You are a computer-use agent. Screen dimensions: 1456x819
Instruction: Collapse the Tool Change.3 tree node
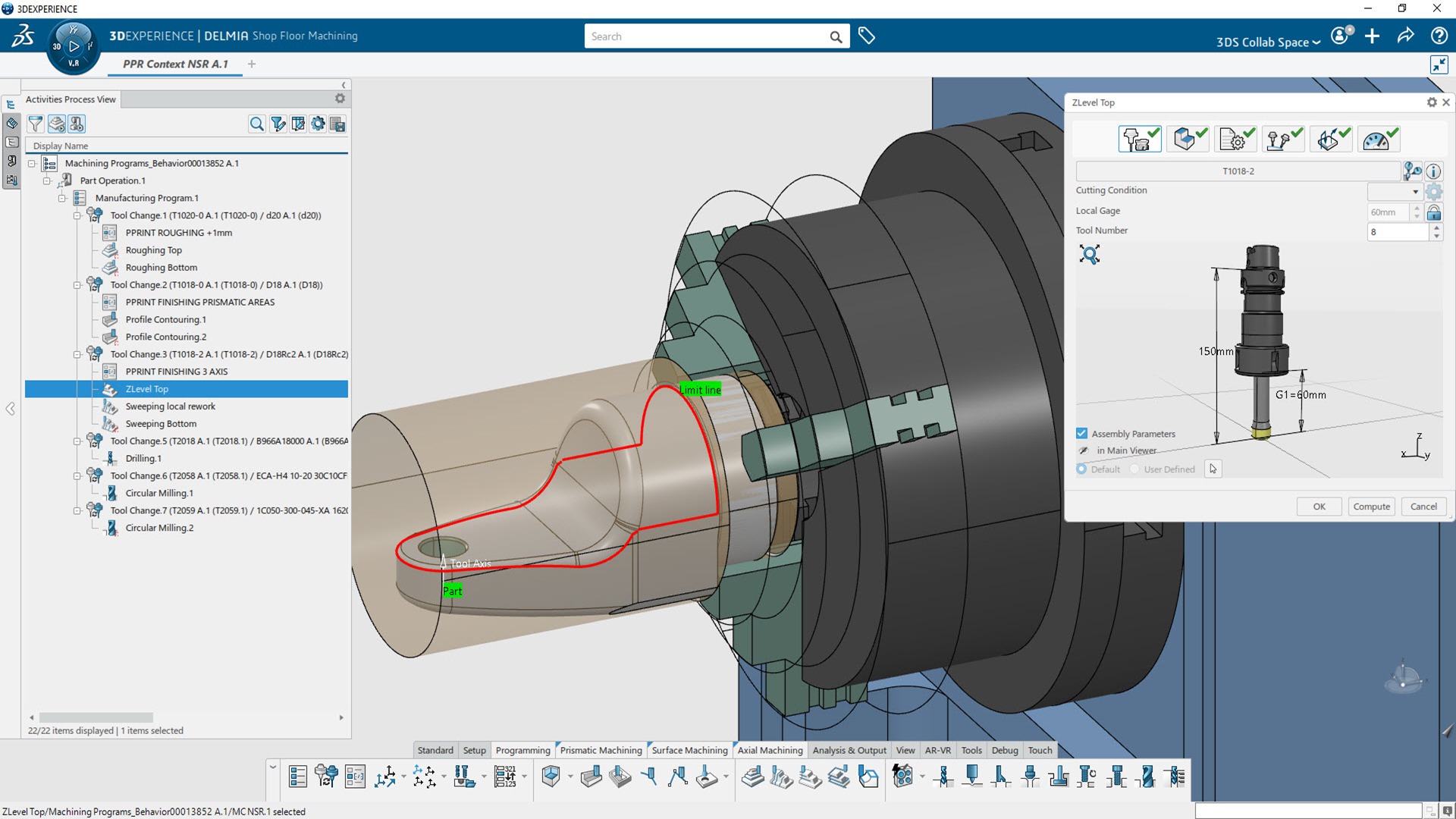click(77, 354)
